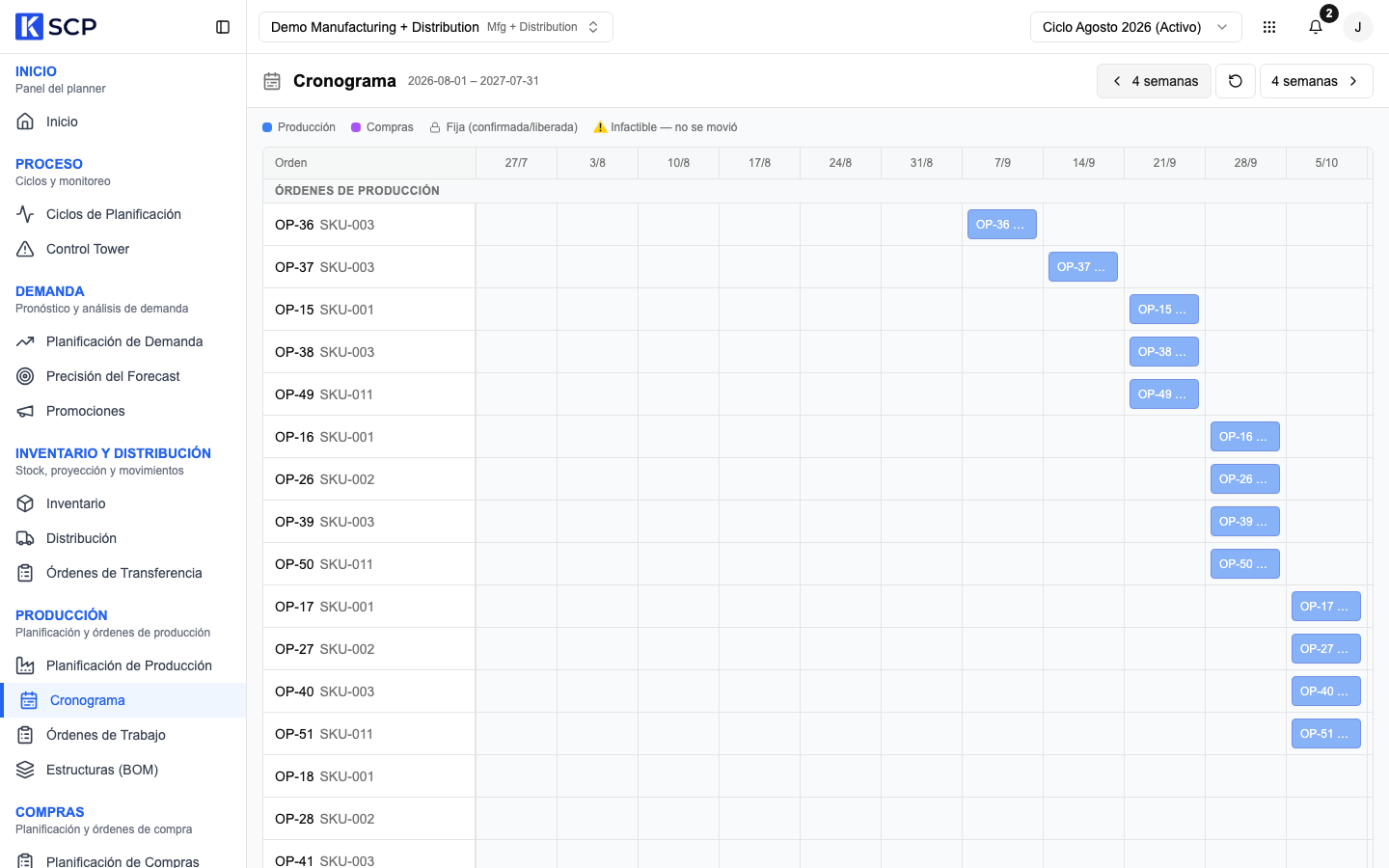Click the Estructuras (BOM) layers icon
Image resolution: width=1389 pixels, height=868 pixels.
tap(25, 770)
